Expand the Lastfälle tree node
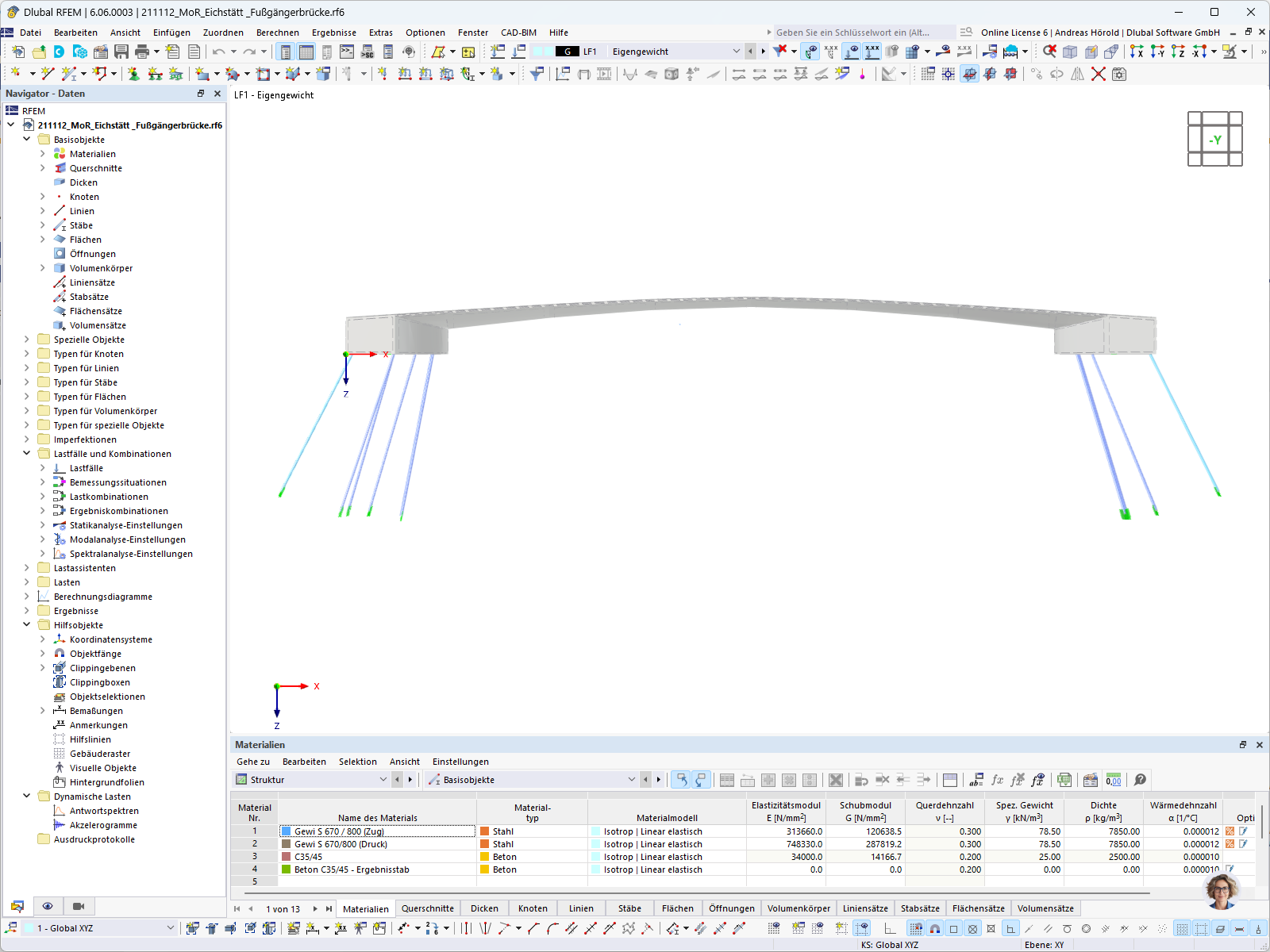The width and height of the screenshot is (1270, 952). pyautogui.click(x=43, y=468)
